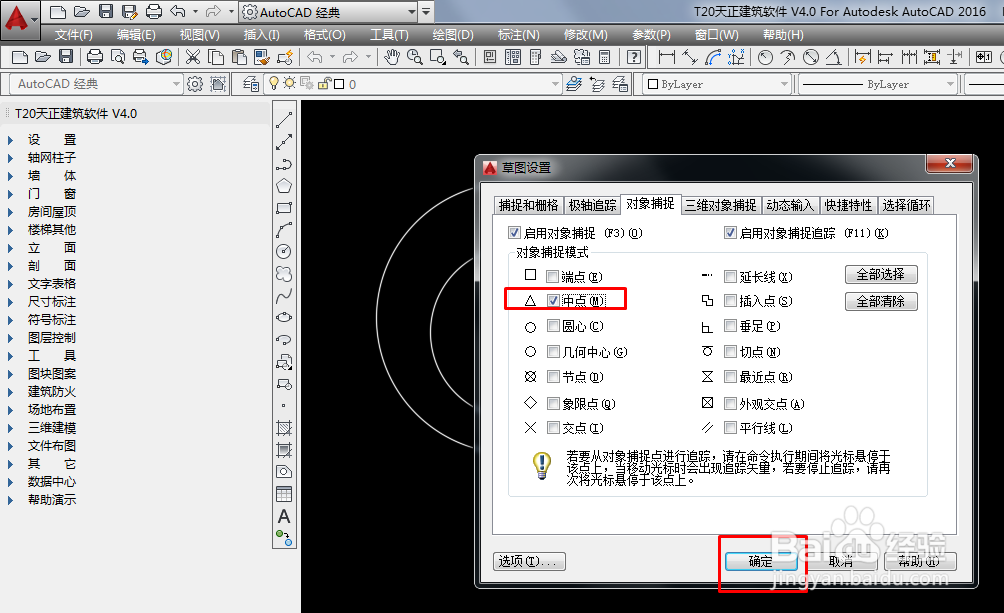Select the Arc draw tool
Viewport: 1004px width, 613px height.
click(284, 229)
